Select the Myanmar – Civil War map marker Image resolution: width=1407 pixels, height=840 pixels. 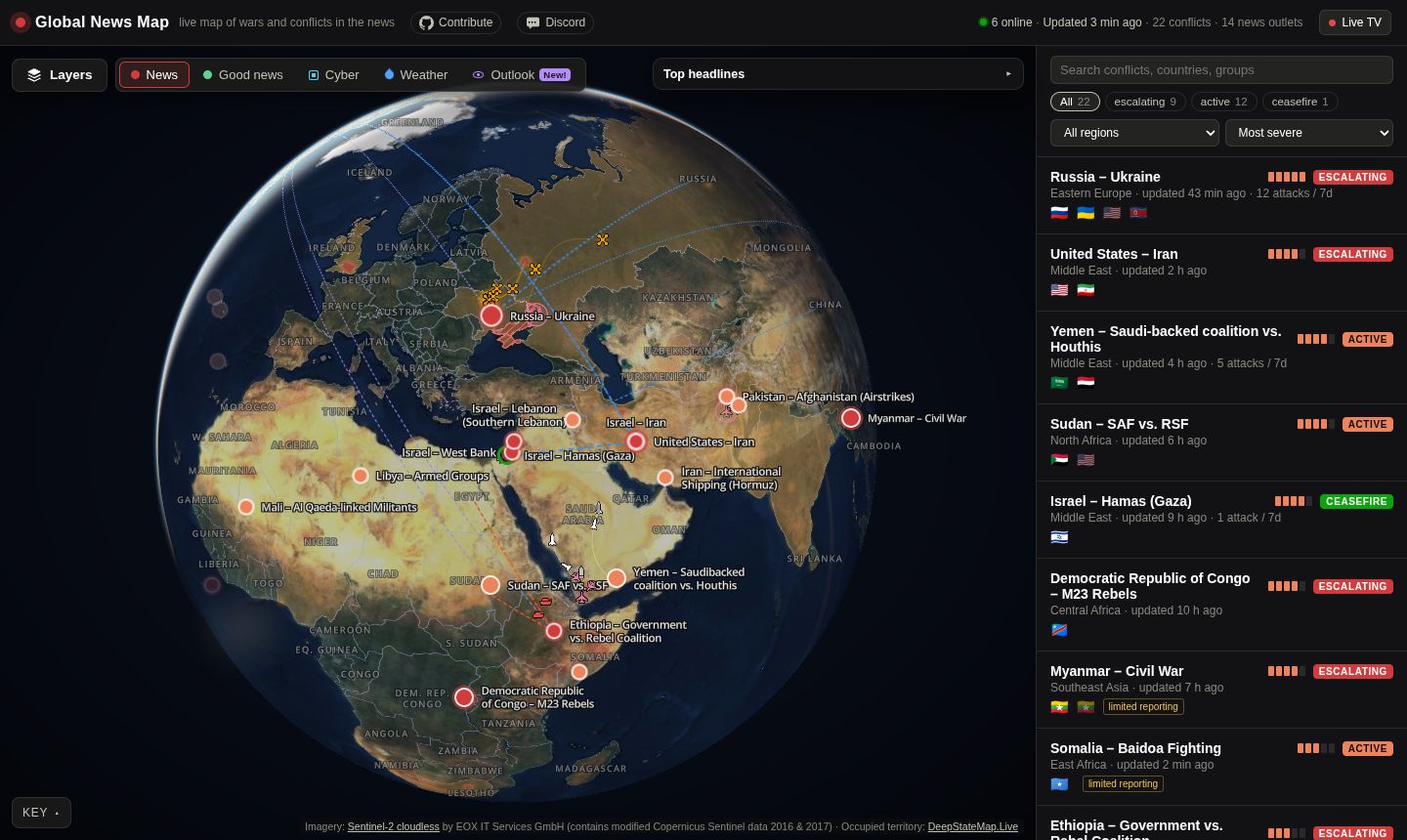point(851,418)
